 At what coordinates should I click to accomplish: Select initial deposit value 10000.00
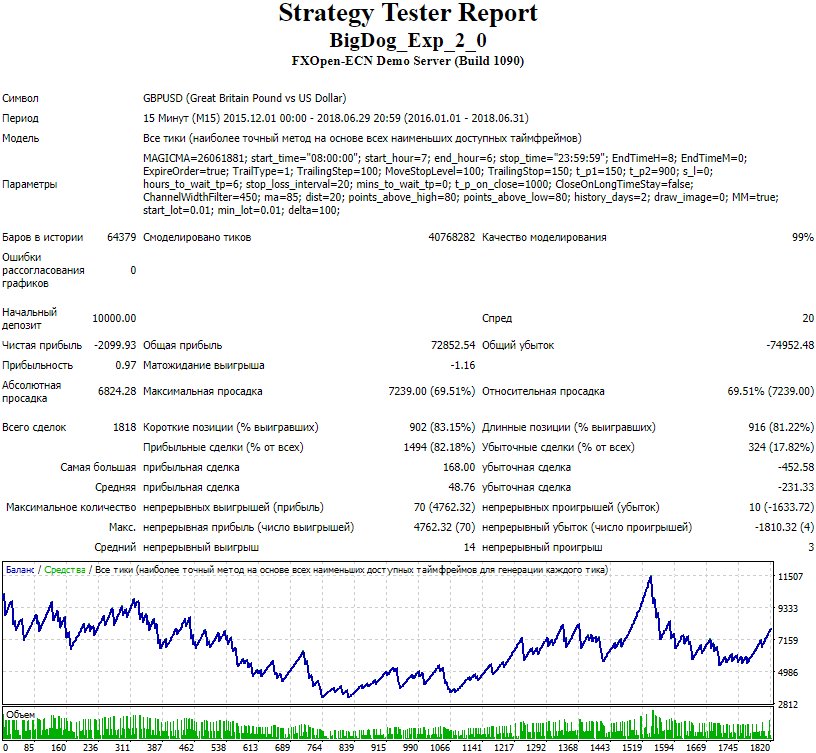(x=114, y=318)
